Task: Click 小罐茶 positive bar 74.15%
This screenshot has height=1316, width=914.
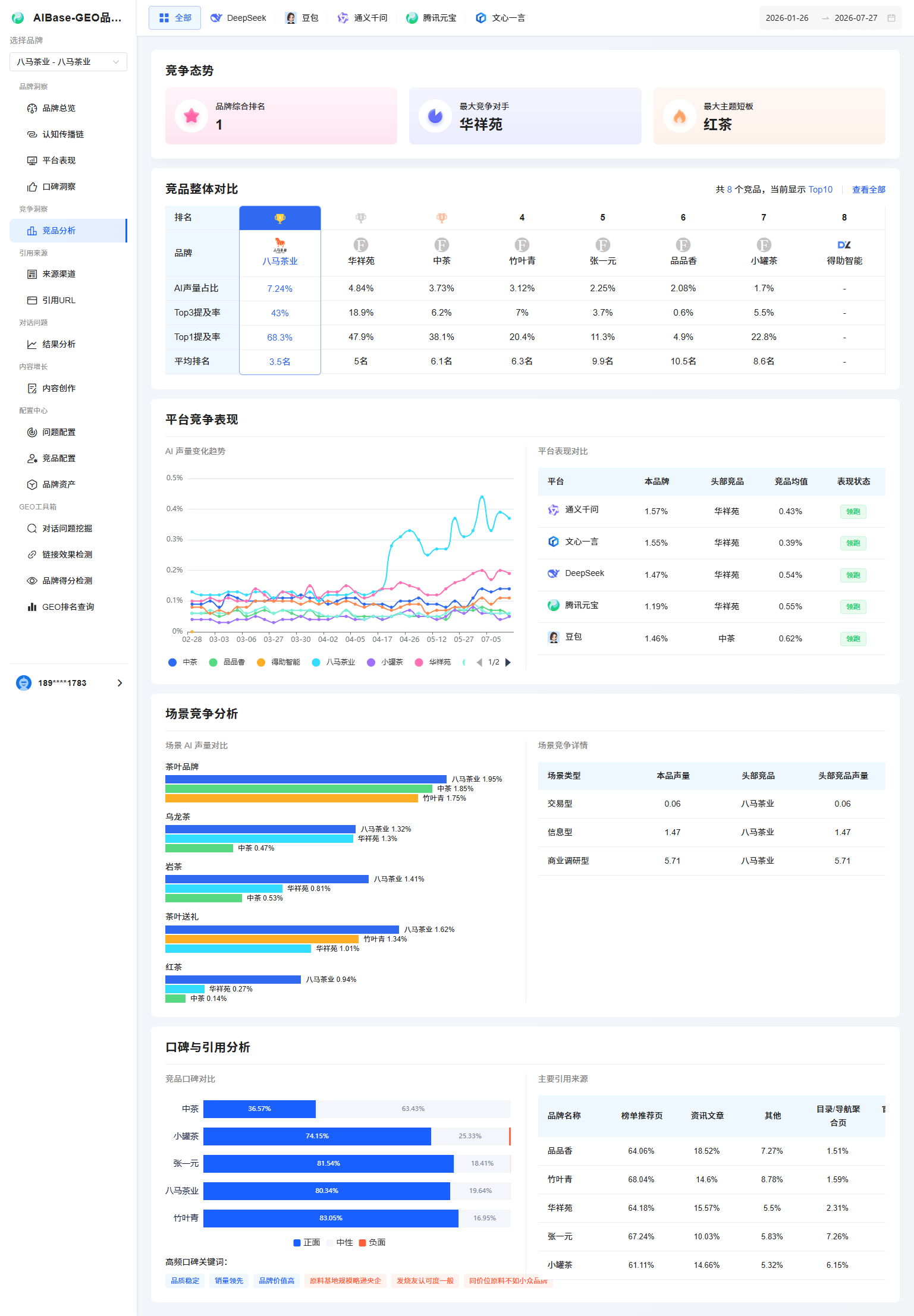Action: click(317, 1136)
